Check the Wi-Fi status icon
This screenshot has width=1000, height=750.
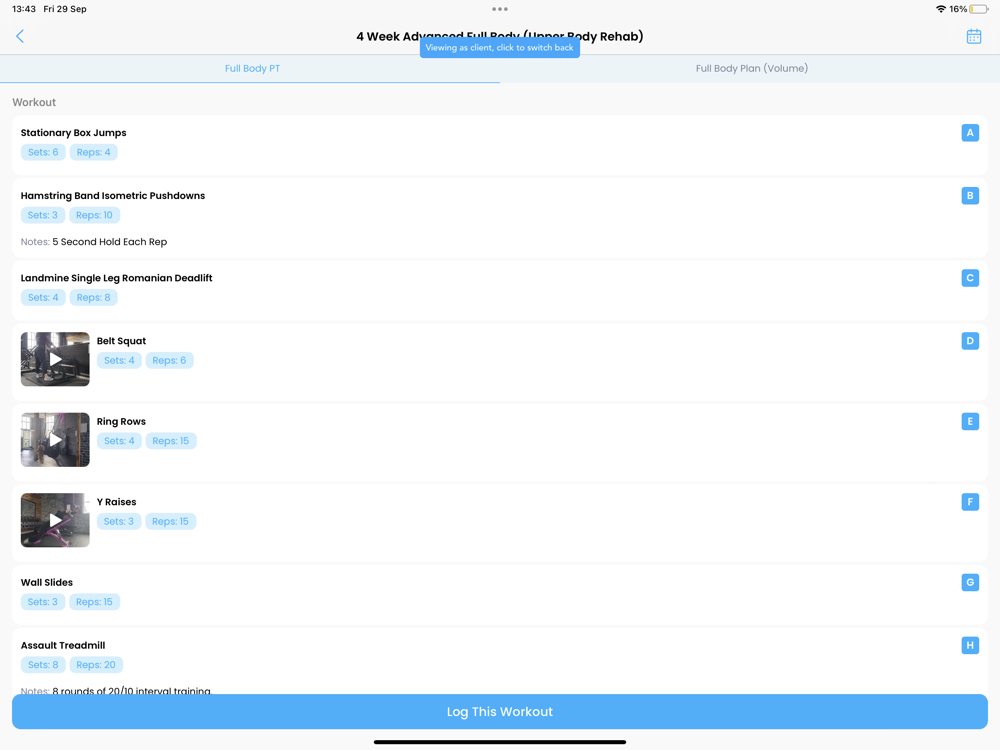point(941,9)
